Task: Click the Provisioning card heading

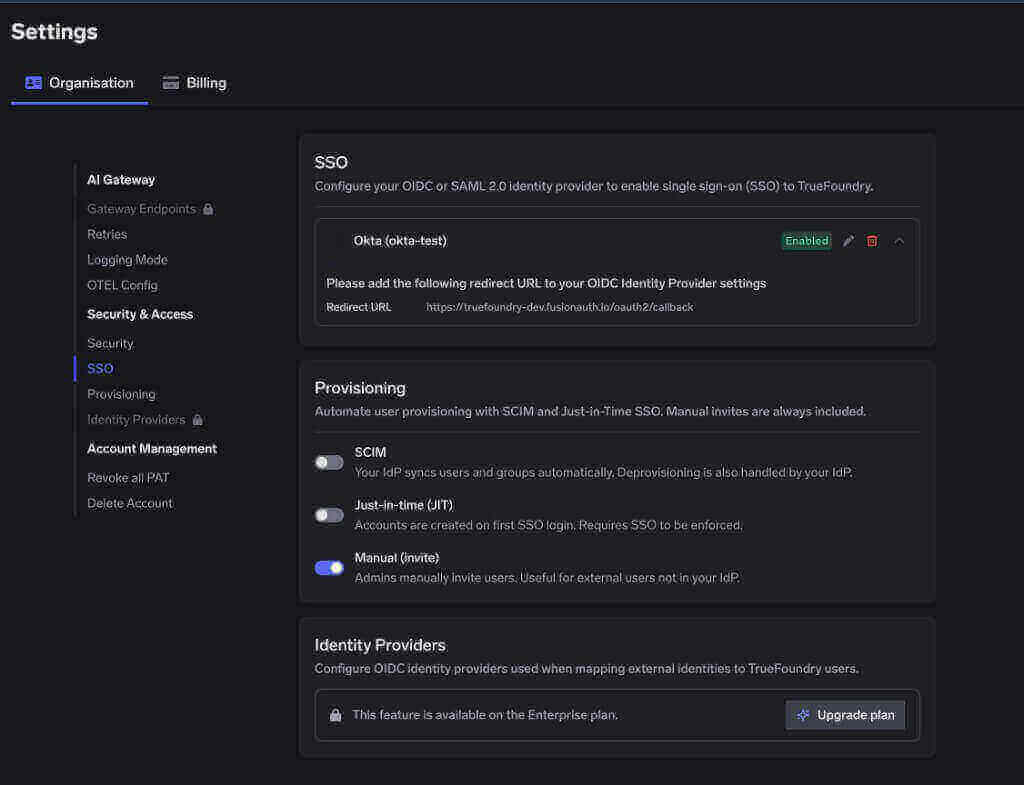Action: pos(360,388)
